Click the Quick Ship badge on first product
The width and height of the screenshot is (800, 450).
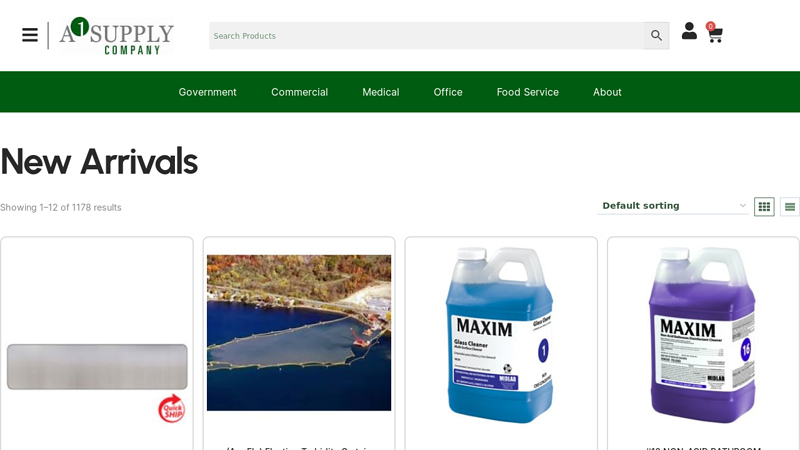172,408
